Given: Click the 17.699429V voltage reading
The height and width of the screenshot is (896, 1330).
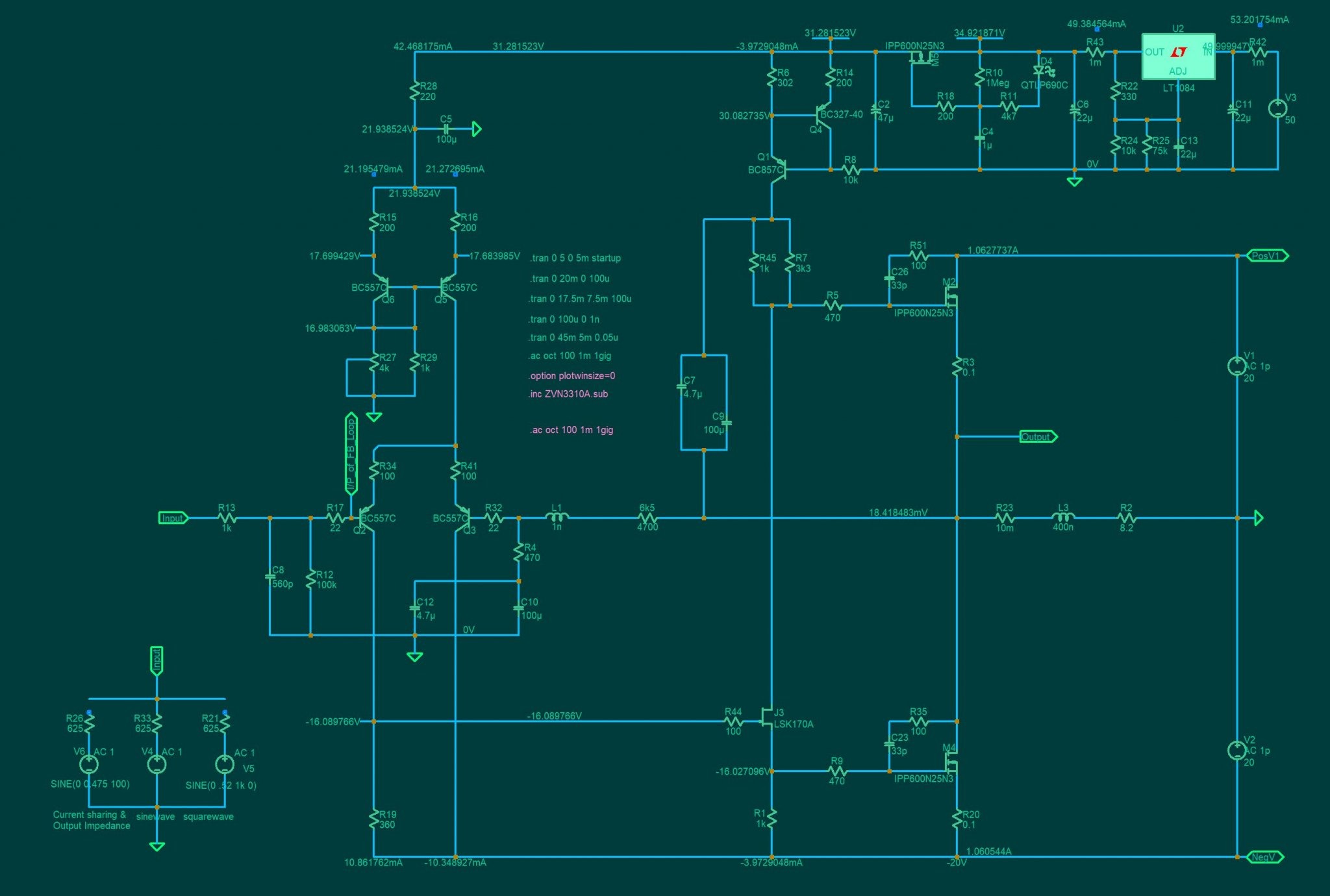Looking at the screenshot, I should click(x=334, y=256).
